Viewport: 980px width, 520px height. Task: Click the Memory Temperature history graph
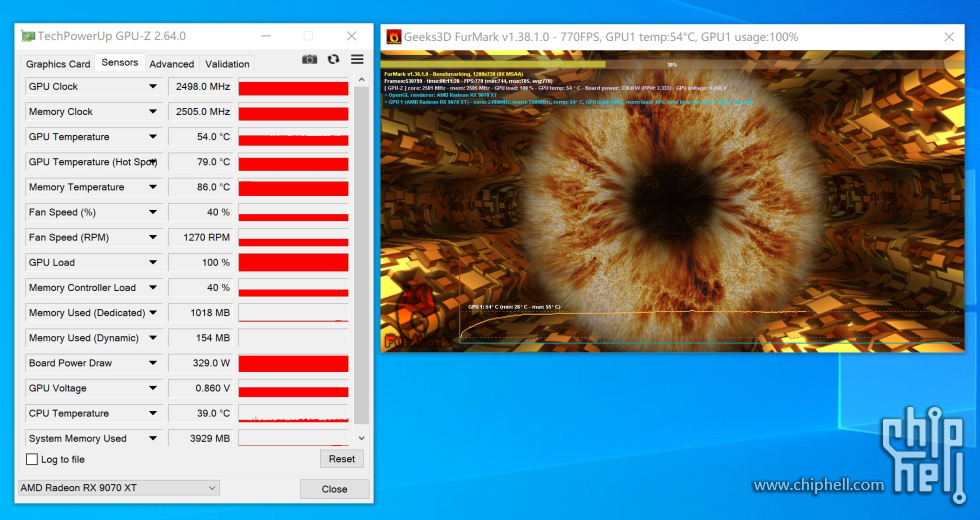pos(293,188)
